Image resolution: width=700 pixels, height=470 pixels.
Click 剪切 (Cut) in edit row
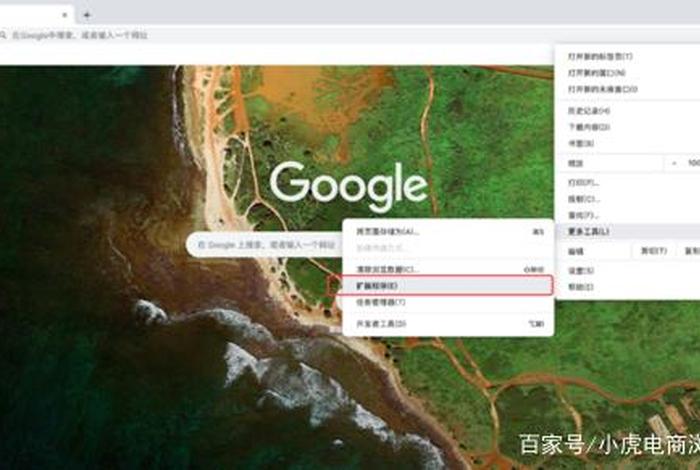click(647, 252)
